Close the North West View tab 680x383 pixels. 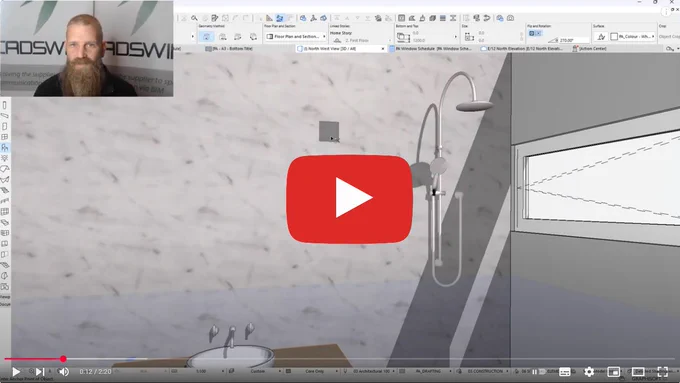pos(383,49)
